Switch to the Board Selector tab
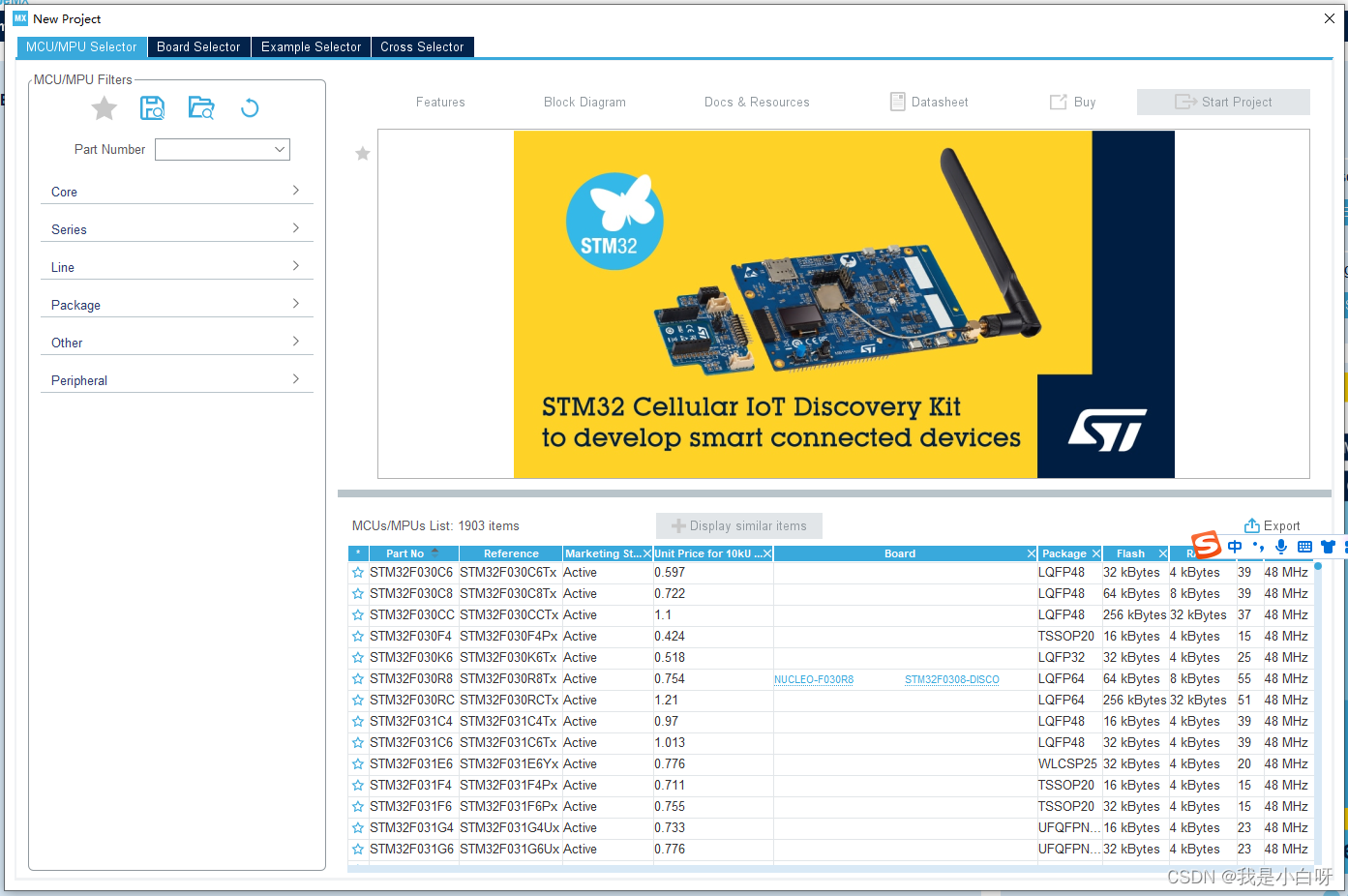This screenshot has width=1348, height=896. pos(198,46)
